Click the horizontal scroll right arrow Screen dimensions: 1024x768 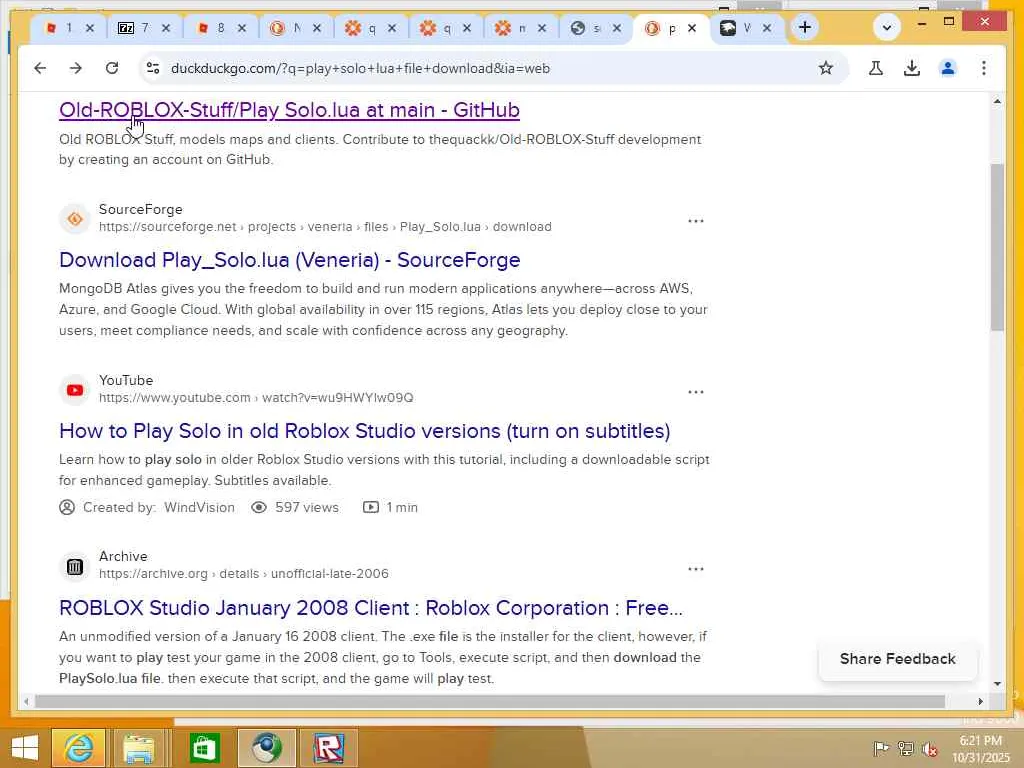click(980, 701)
